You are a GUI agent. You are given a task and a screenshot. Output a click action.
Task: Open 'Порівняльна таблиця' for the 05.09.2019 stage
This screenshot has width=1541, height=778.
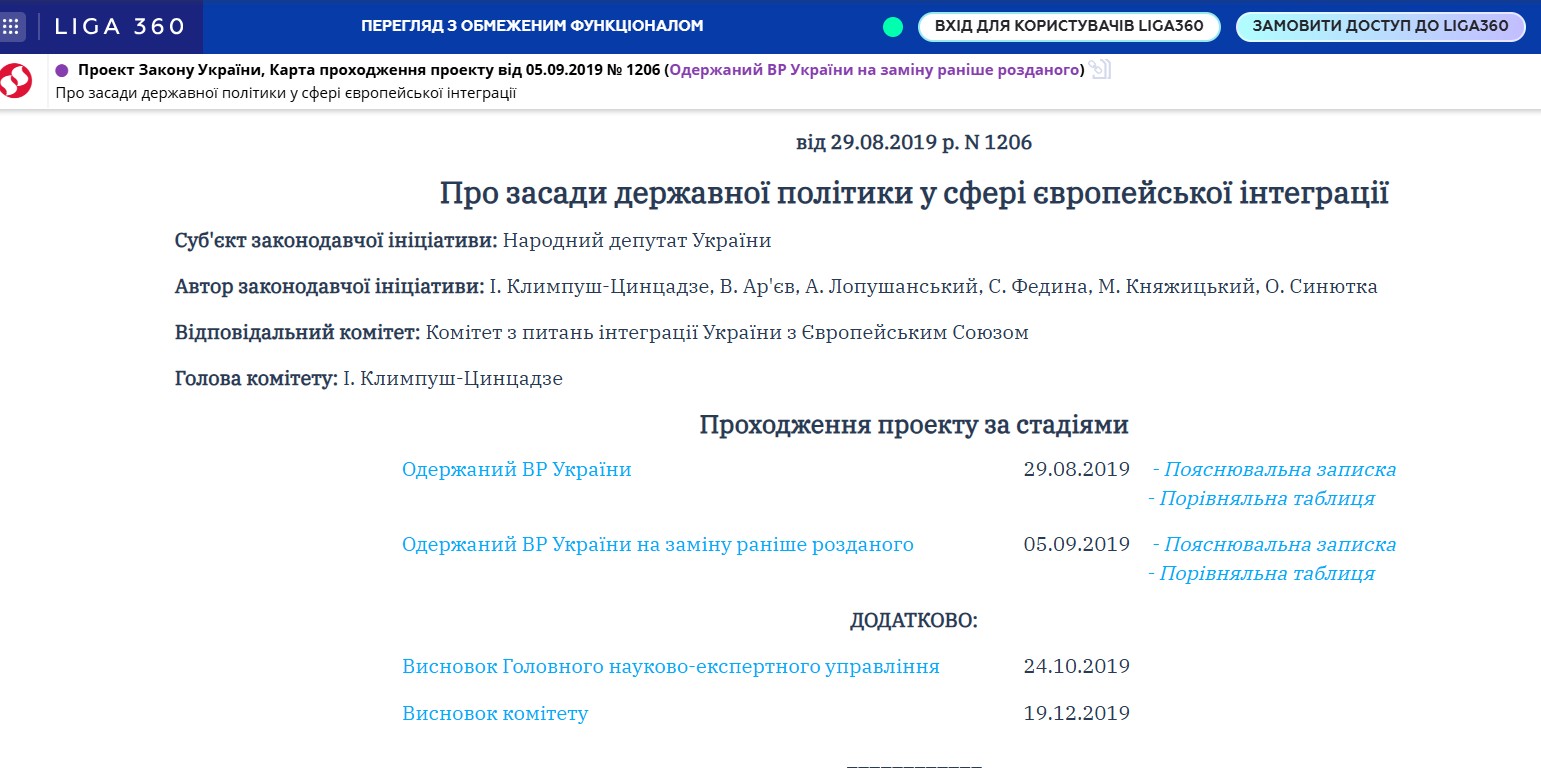1266,574
